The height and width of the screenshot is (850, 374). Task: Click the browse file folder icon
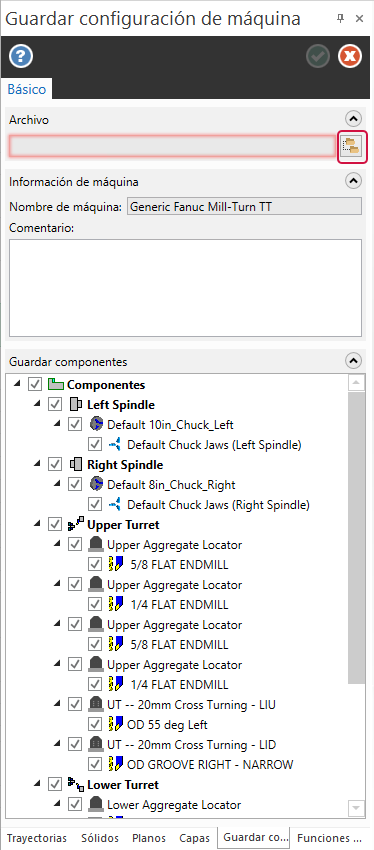click(352, 146)
